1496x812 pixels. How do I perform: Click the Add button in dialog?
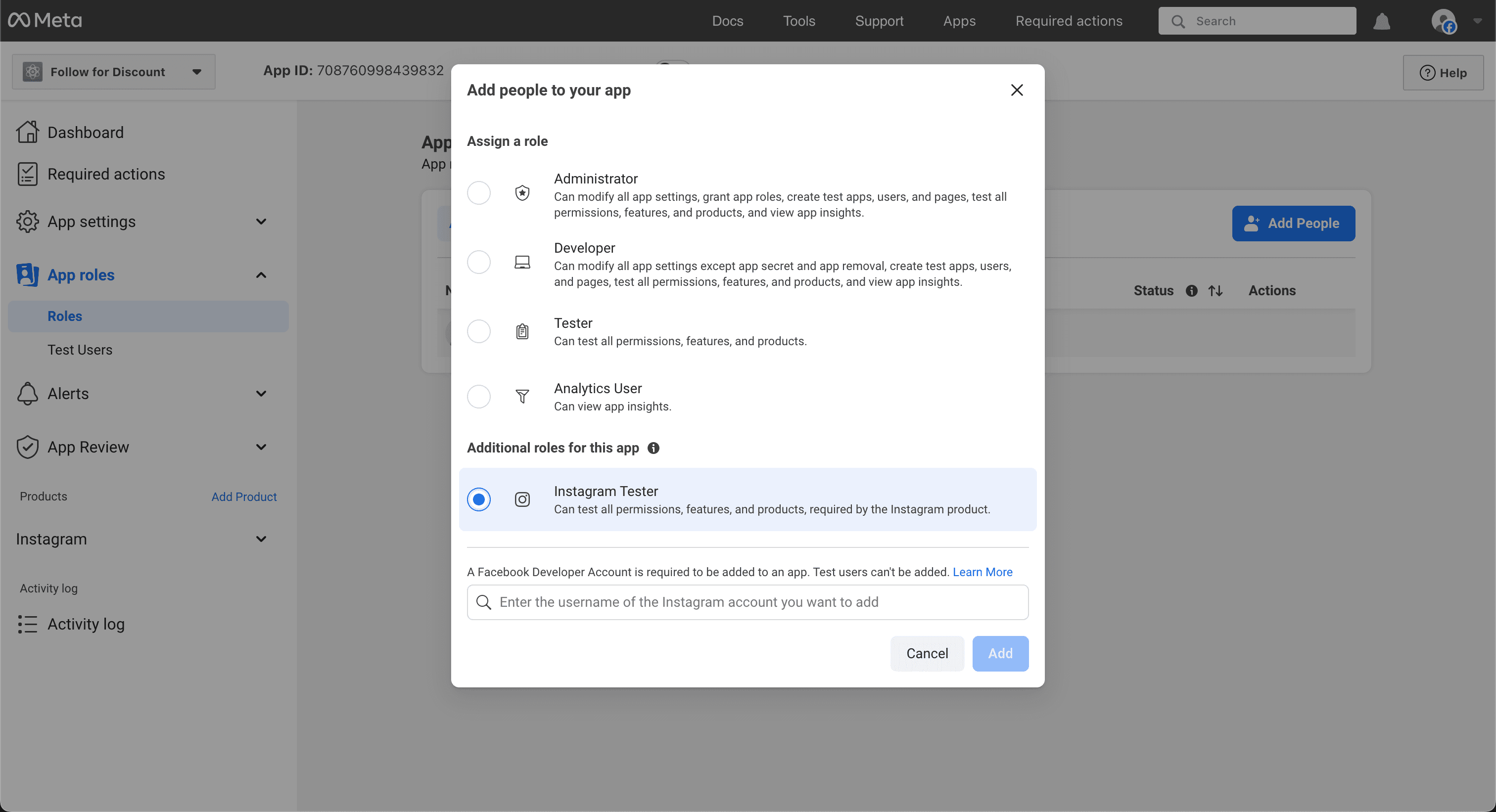pyautogui.click(x=1000, y=654)
